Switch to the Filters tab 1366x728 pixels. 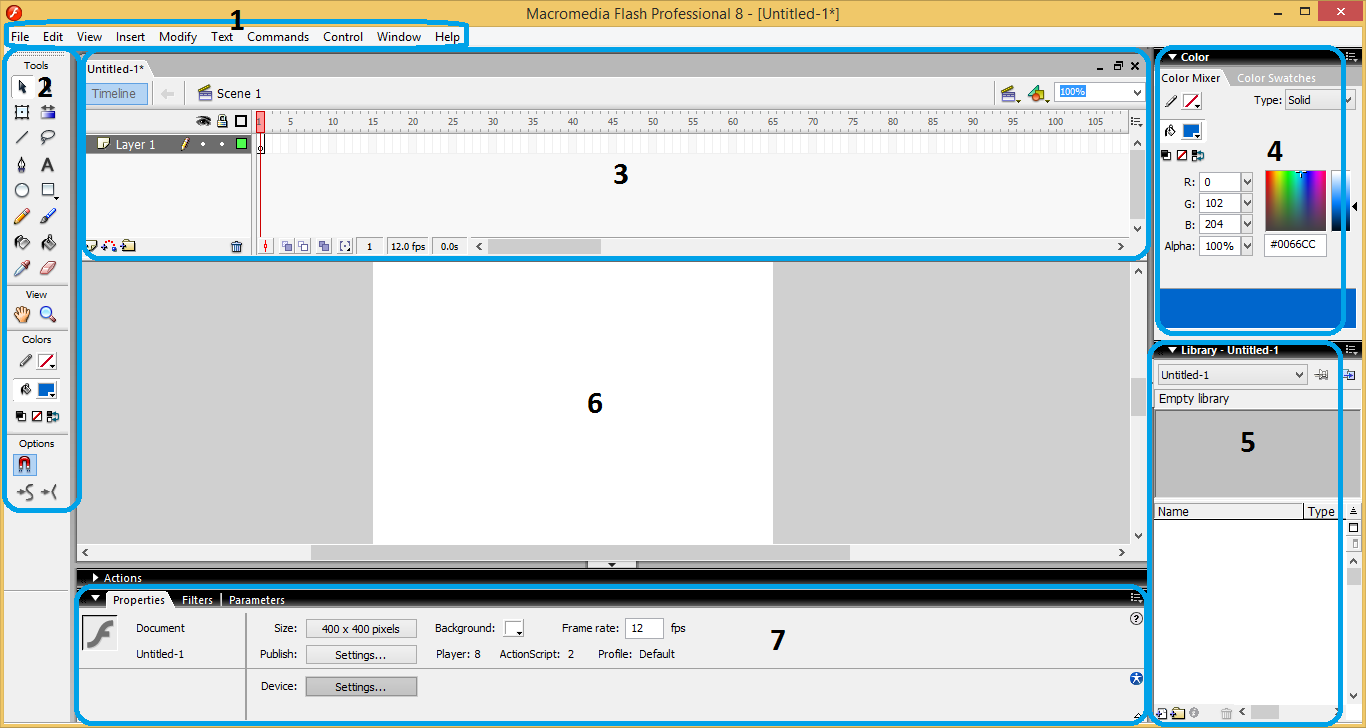click(197, 600)
